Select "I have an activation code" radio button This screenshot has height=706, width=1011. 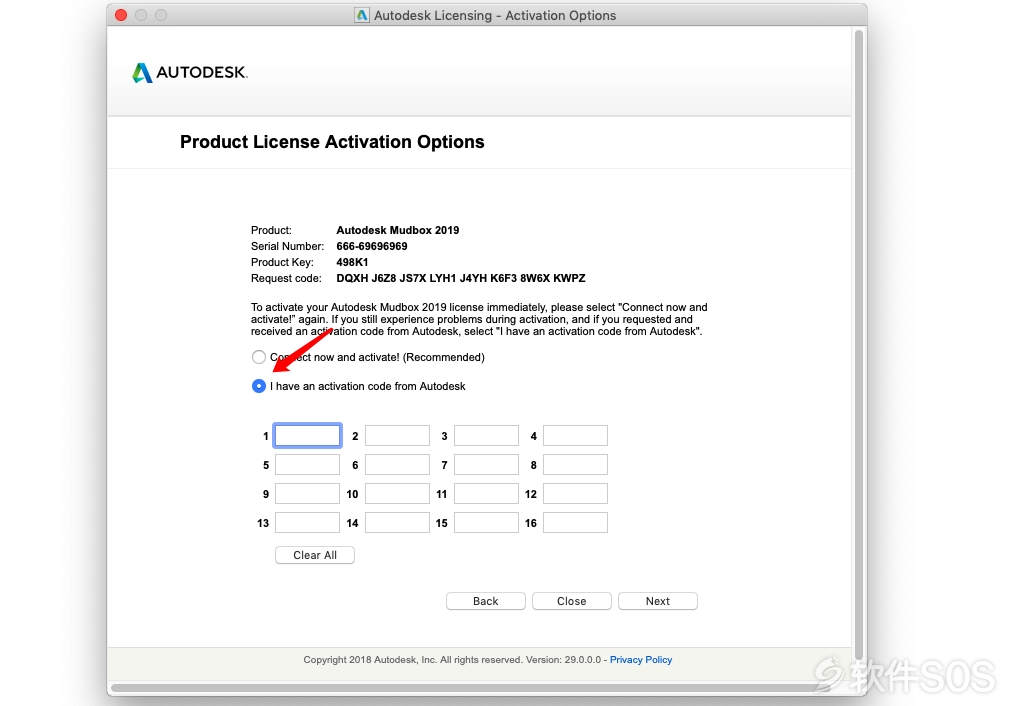[259, 386]
